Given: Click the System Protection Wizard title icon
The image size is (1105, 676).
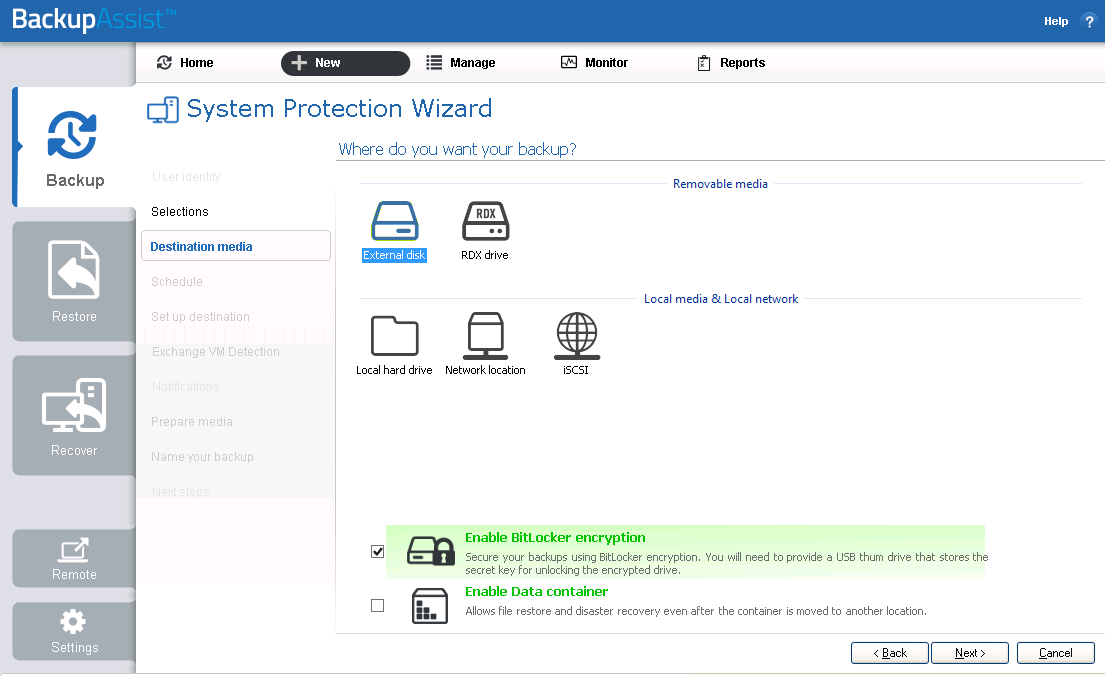Looking at the screenshot, I should [x=163, y=110].
